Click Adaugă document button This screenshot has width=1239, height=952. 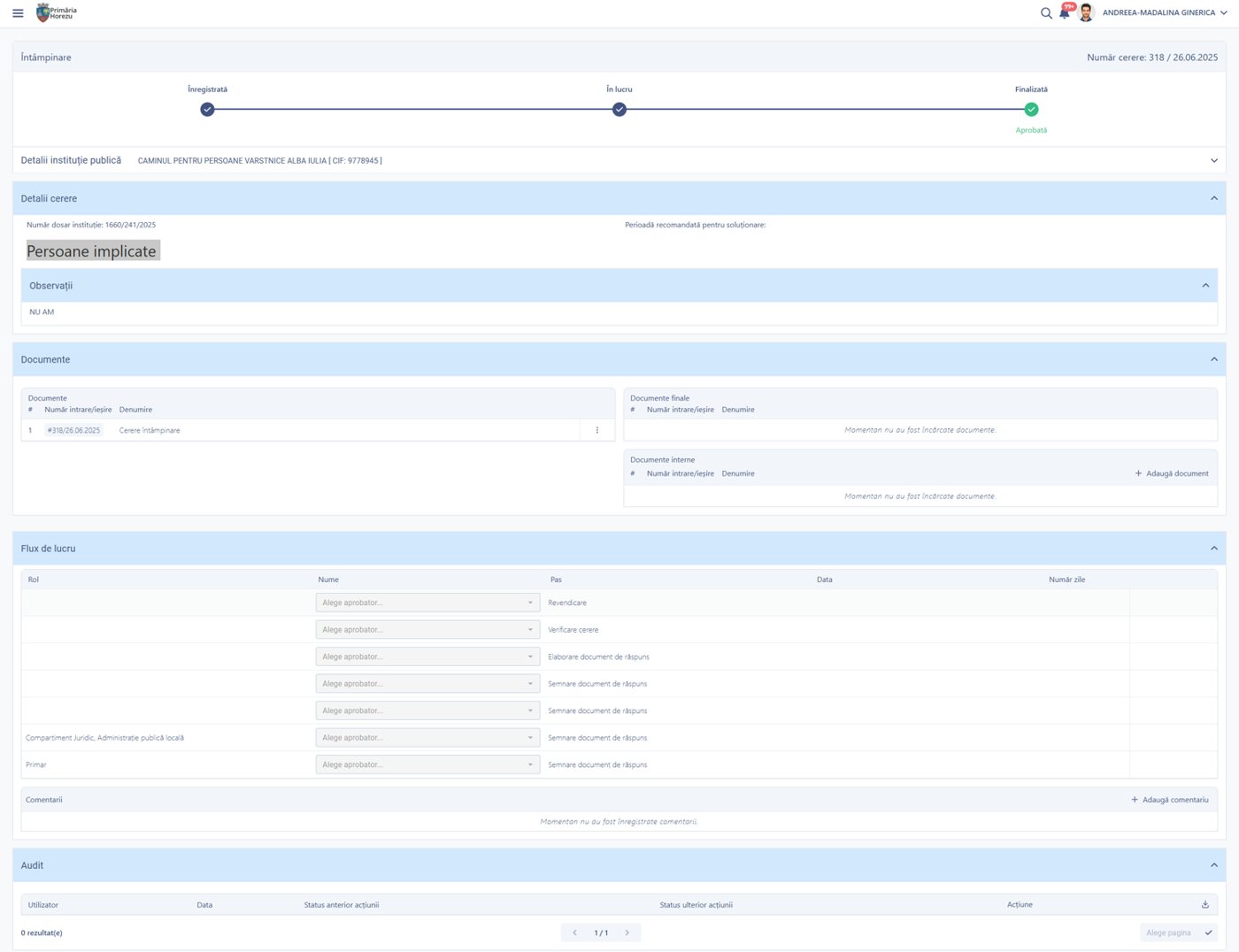pos(1172,473)
